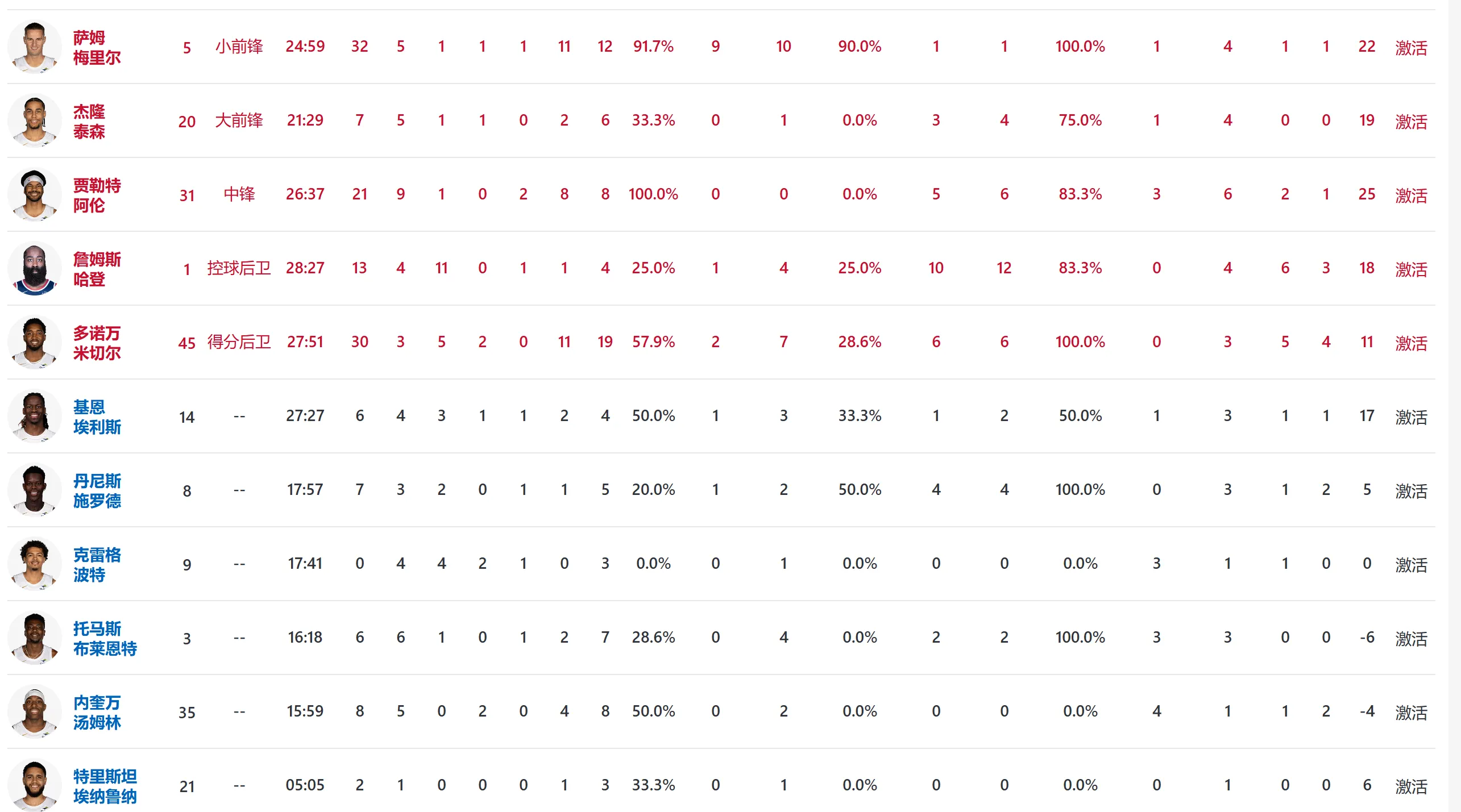
Task: Click the 内奎万 汤姆林 name link
Action: click(x=97, y=712)
